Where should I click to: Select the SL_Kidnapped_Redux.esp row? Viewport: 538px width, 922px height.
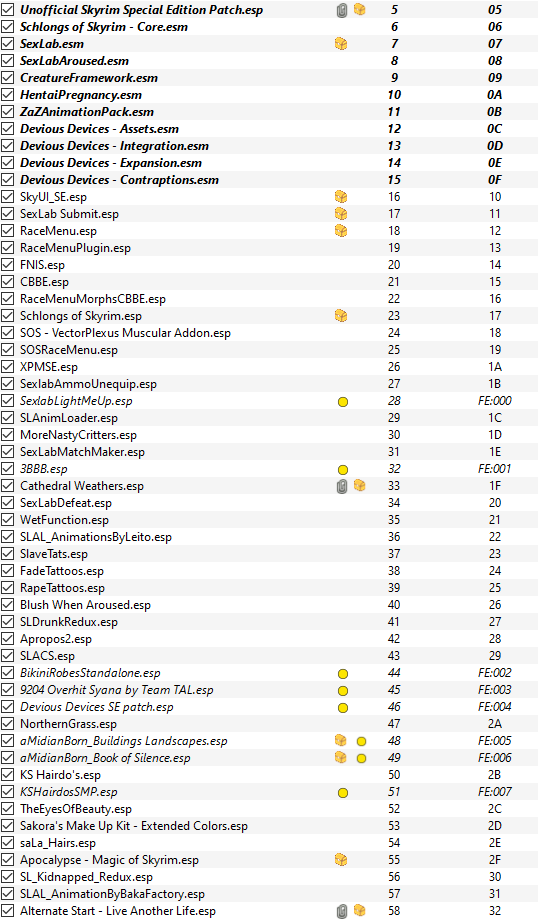(269, 877)
